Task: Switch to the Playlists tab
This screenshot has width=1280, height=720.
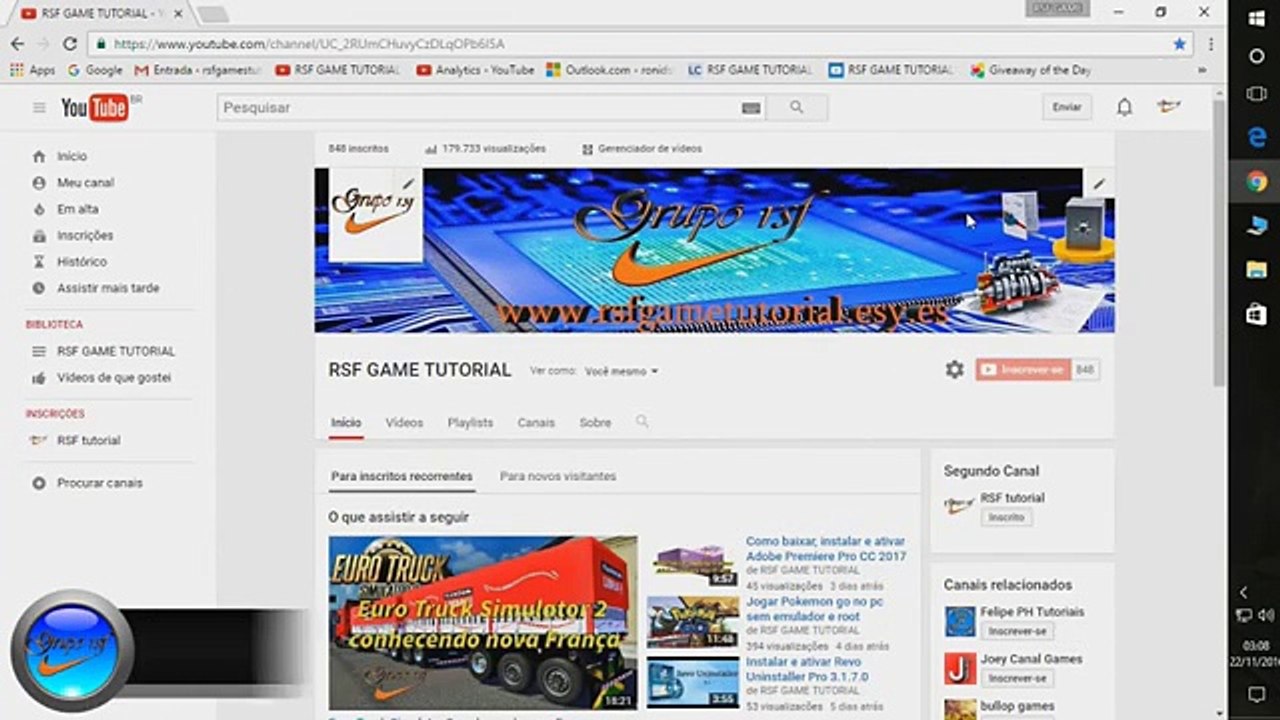Action: 470,423
